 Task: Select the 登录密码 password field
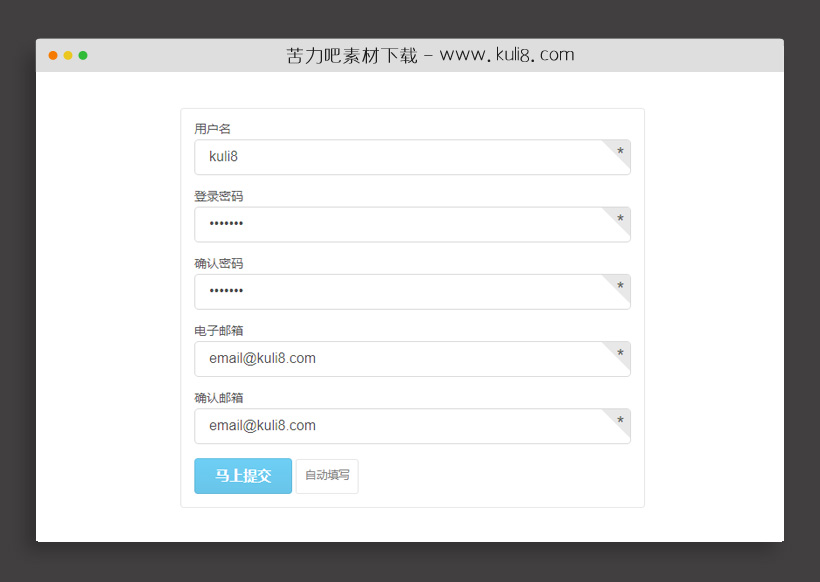click(x=400, y=224)
